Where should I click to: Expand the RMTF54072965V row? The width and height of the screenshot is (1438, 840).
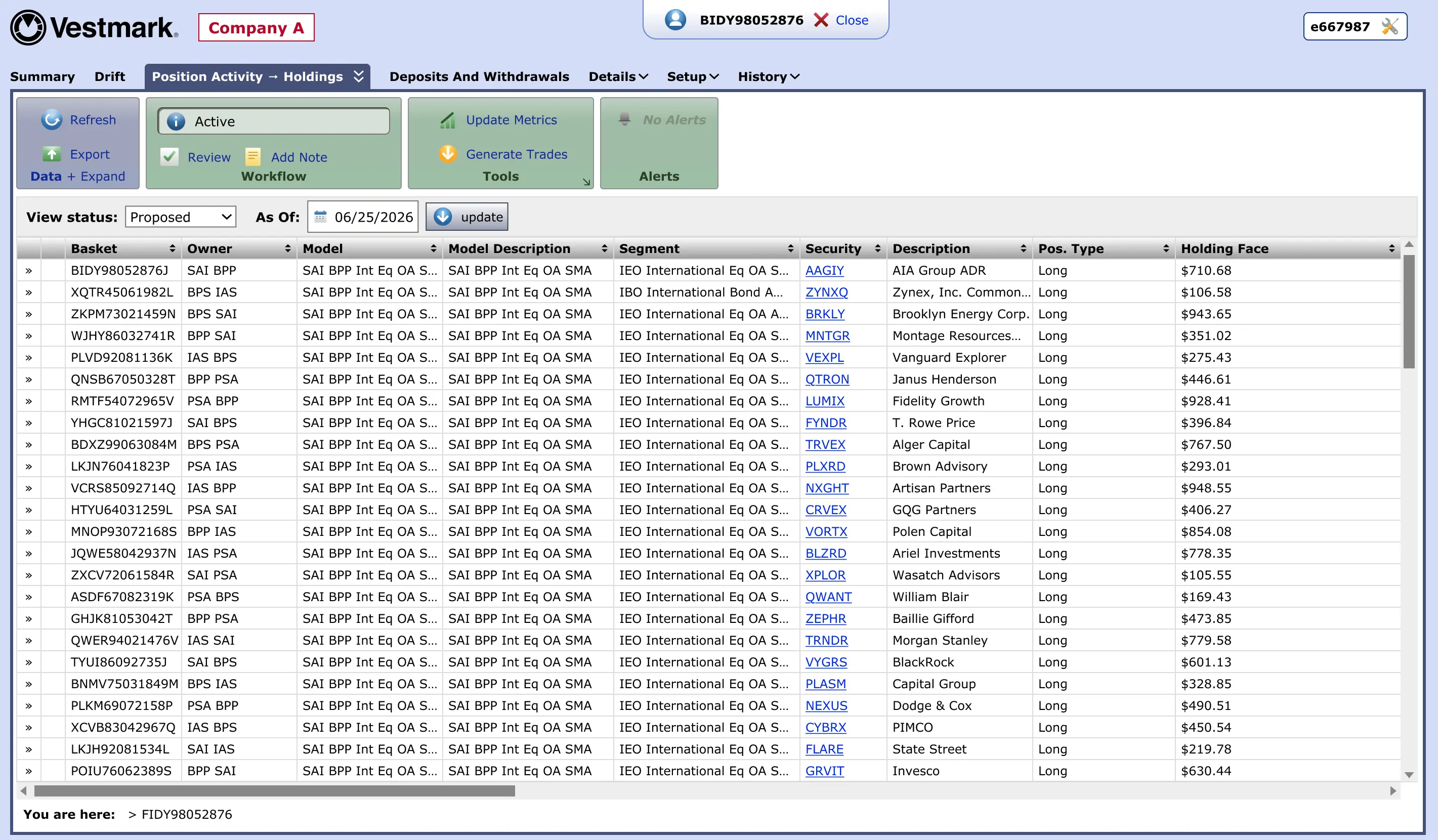28,401
